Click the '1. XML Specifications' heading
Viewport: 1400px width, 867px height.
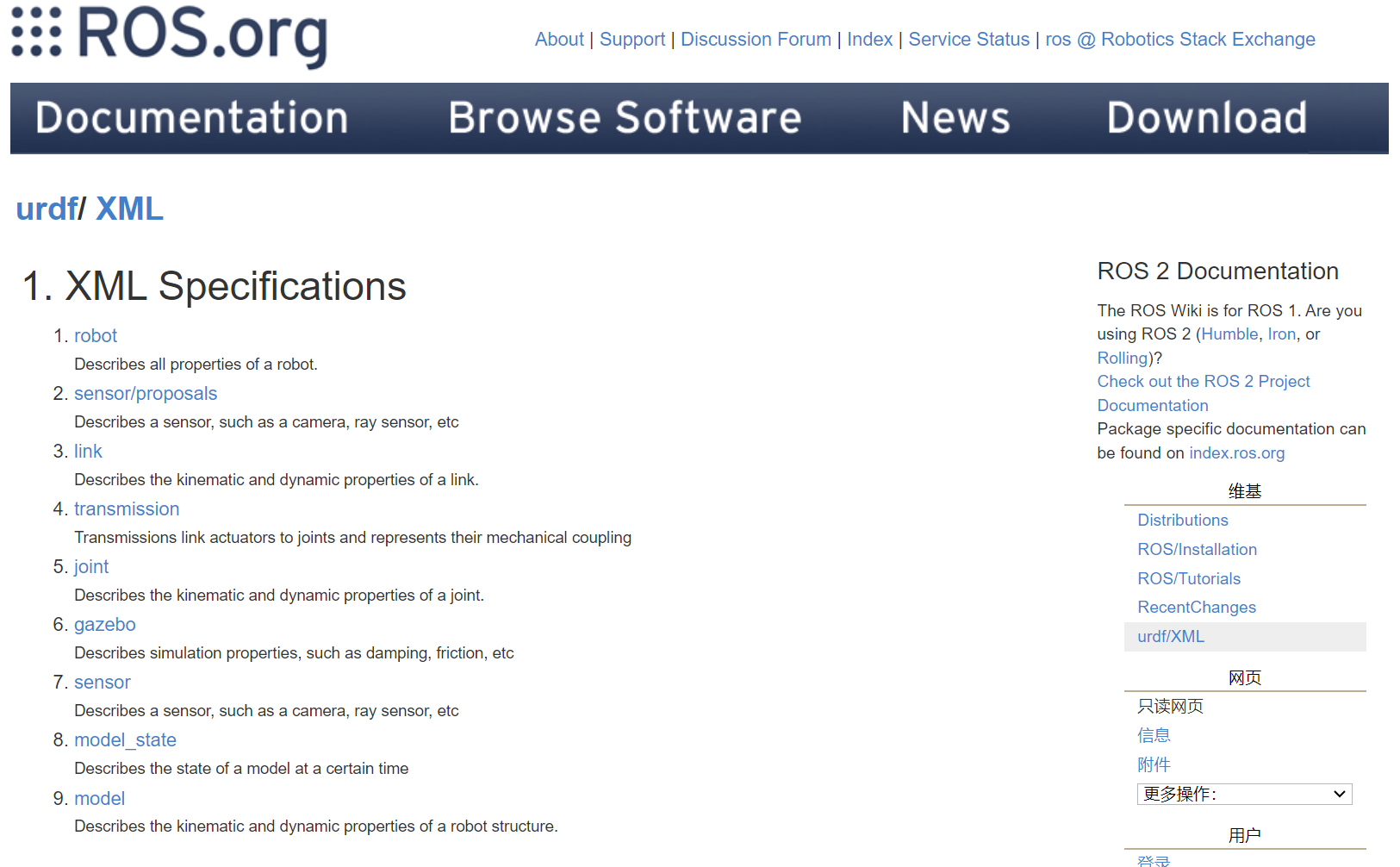tap(215, 286)
